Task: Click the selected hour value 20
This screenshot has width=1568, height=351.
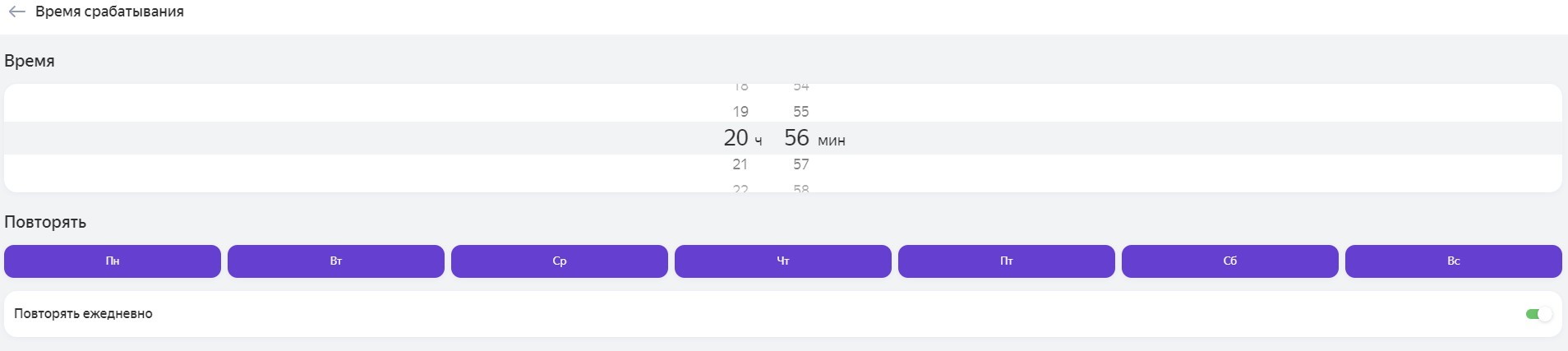Action: pyautogui.click(x=736, y=138)
